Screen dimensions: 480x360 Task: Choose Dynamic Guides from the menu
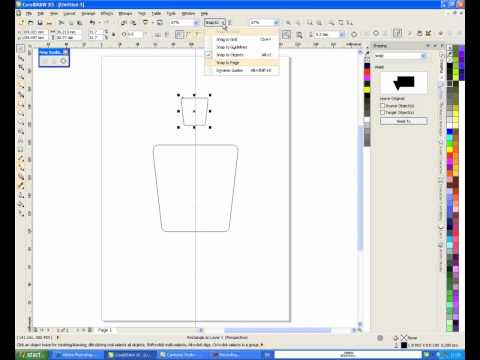pyautogui.click(x=242, y=70)
